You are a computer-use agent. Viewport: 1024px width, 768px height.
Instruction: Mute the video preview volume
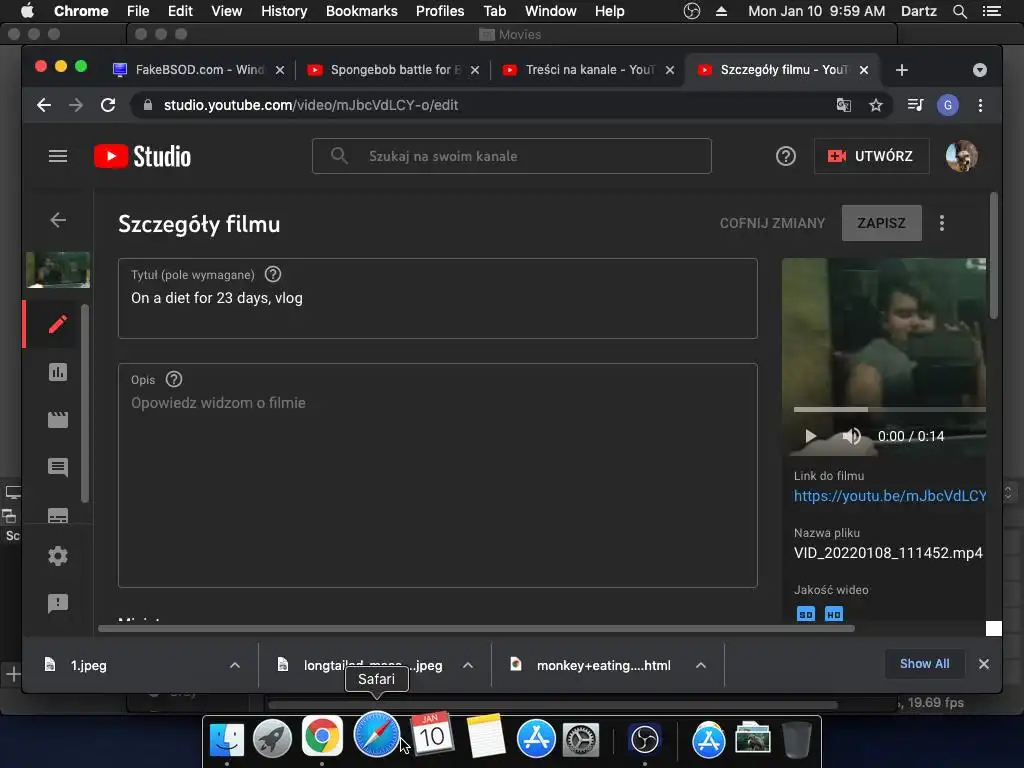[852, 436]
